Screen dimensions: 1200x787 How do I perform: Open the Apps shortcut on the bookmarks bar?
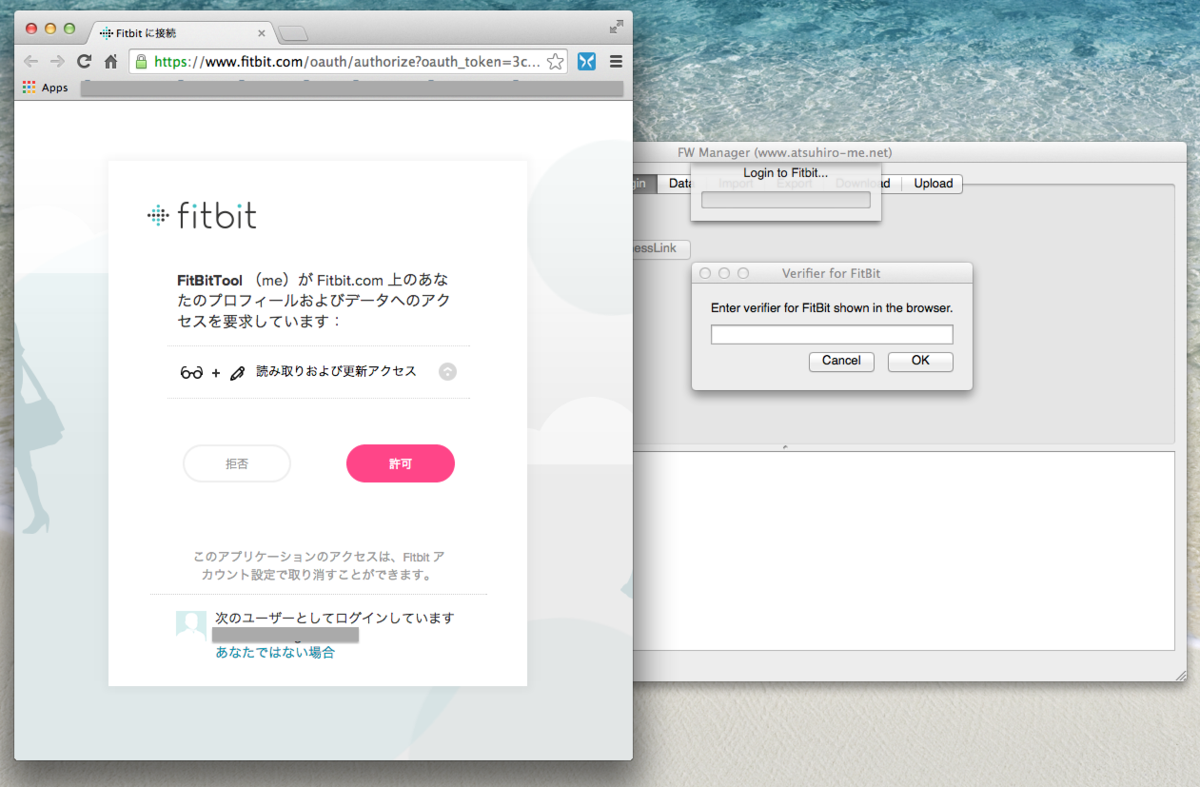[45, 87]
